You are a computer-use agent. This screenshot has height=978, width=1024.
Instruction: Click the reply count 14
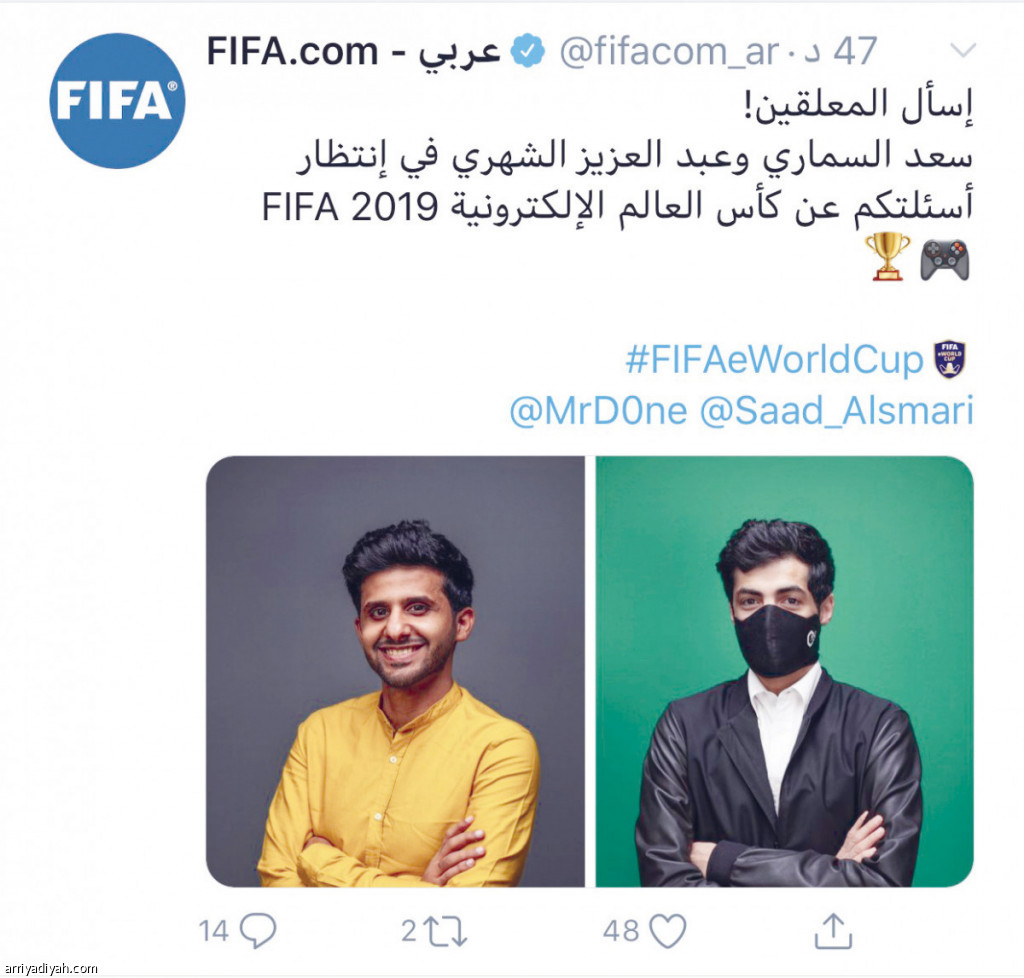pos(214,931)
